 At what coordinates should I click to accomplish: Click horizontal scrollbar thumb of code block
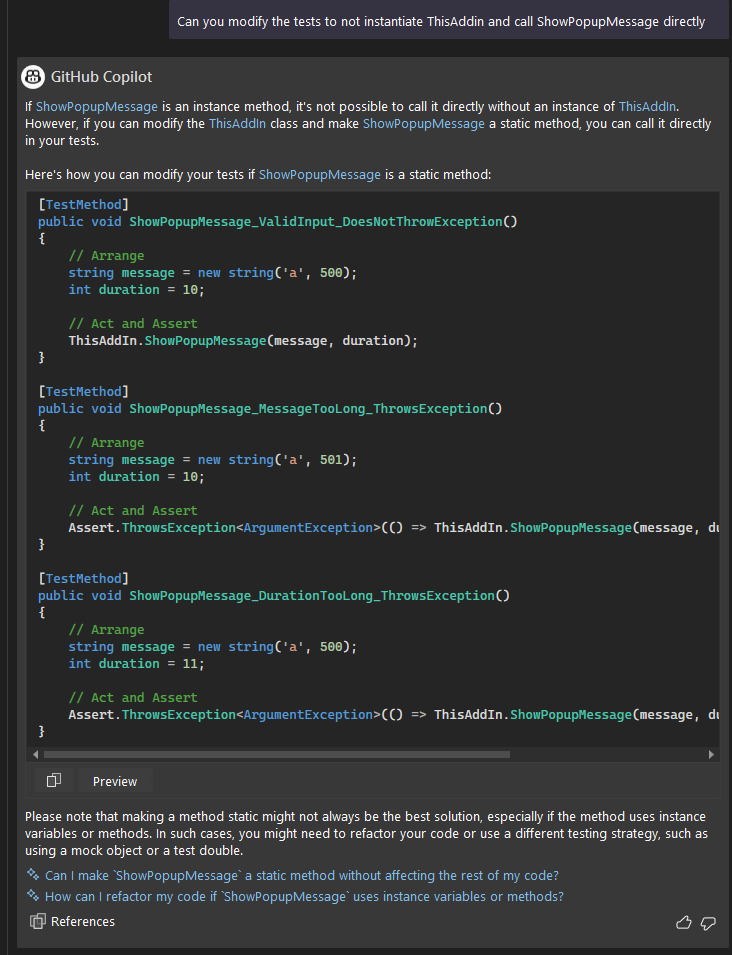[x=277, y=754]
